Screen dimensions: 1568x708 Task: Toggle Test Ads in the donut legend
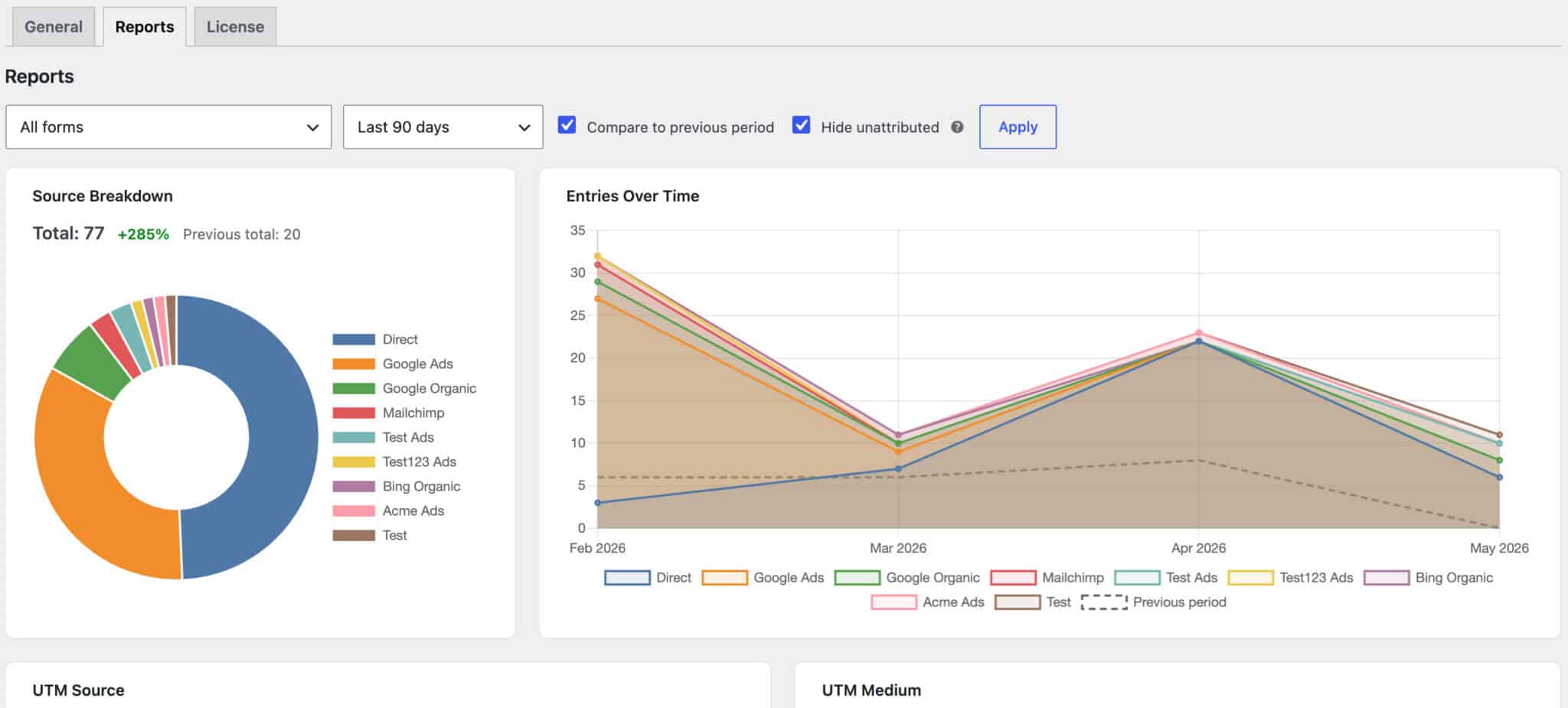[x=383, y=437]
